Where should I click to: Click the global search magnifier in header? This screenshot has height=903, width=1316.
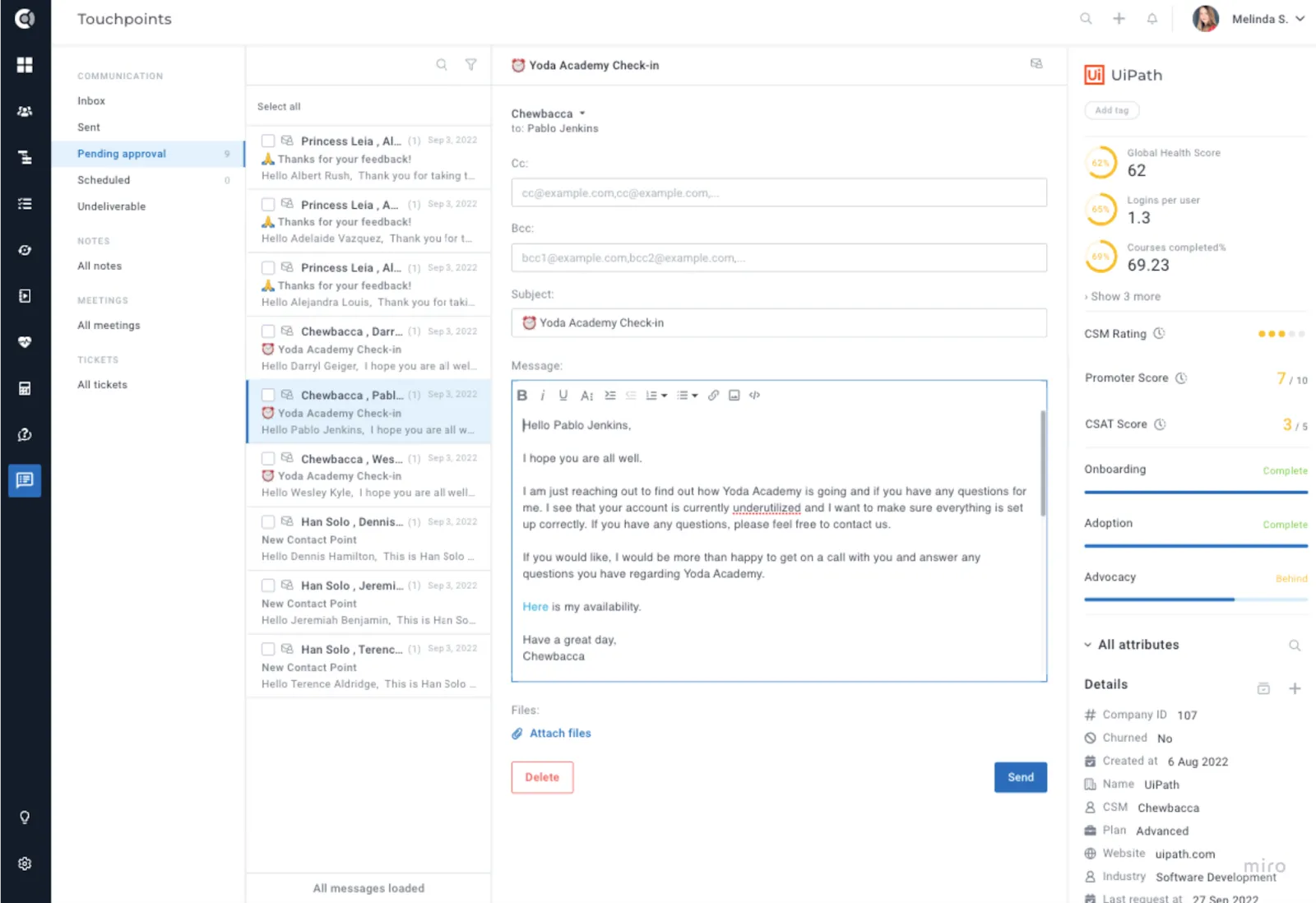[x=1086, y=18]
